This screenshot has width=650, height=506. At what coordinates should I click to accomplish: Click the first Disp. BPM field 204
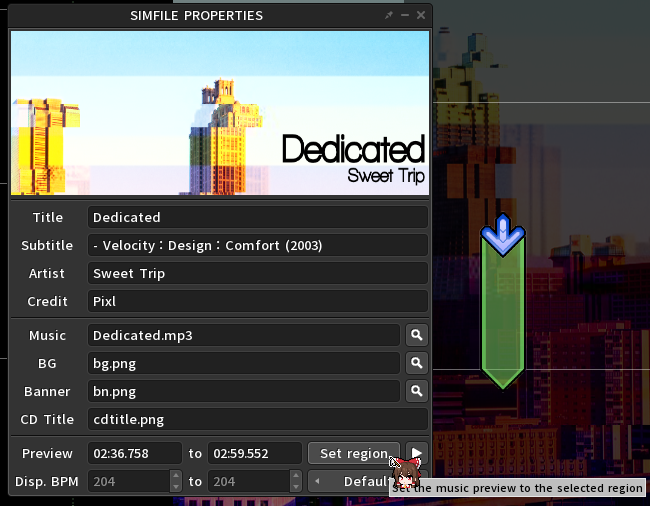tap(129, 481)
